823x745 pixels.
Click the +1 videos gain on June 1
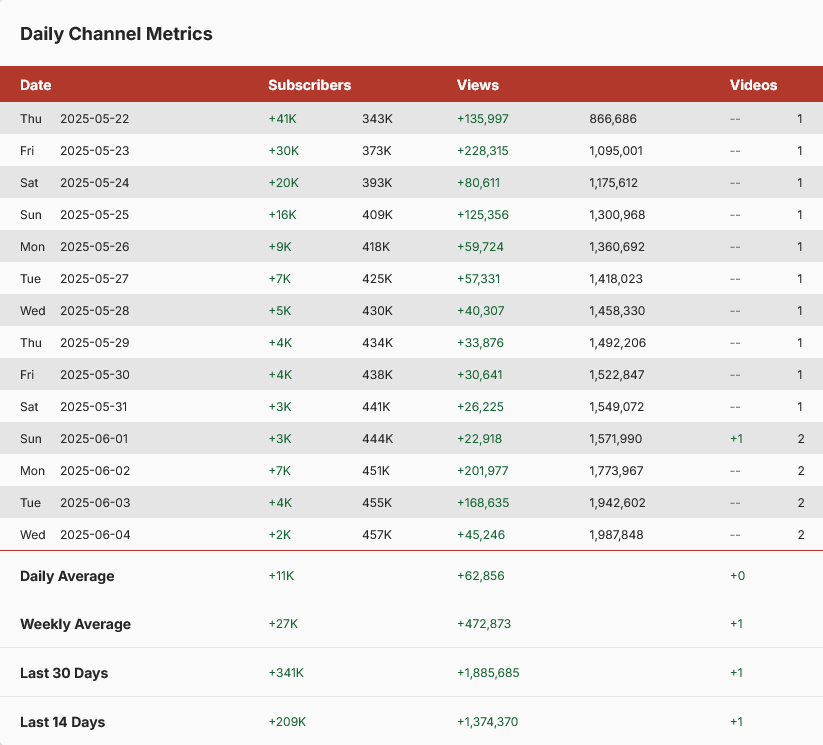736,439
